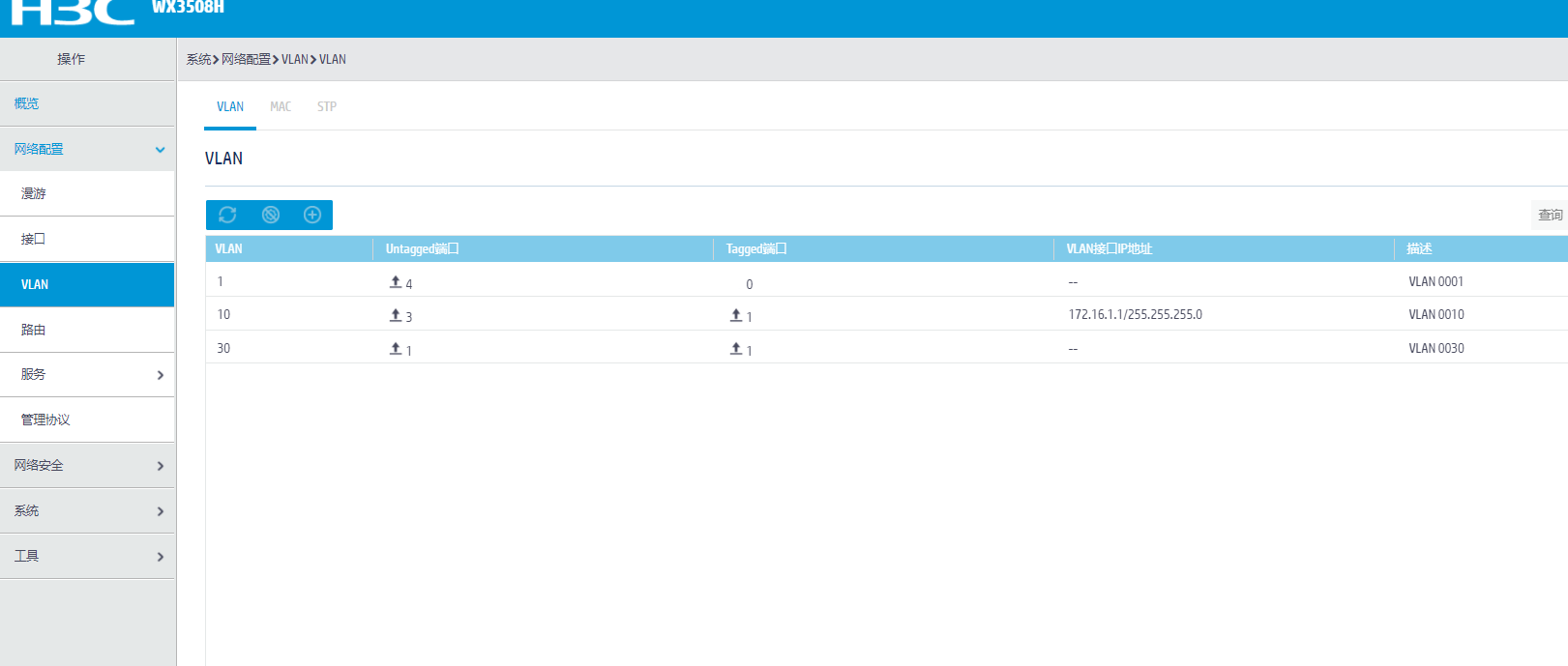The width and height of the screenshot is (1568, 666).
Task: Select VLAN in the sidebar
Action: pyautogui.click(x=87, y=284)
